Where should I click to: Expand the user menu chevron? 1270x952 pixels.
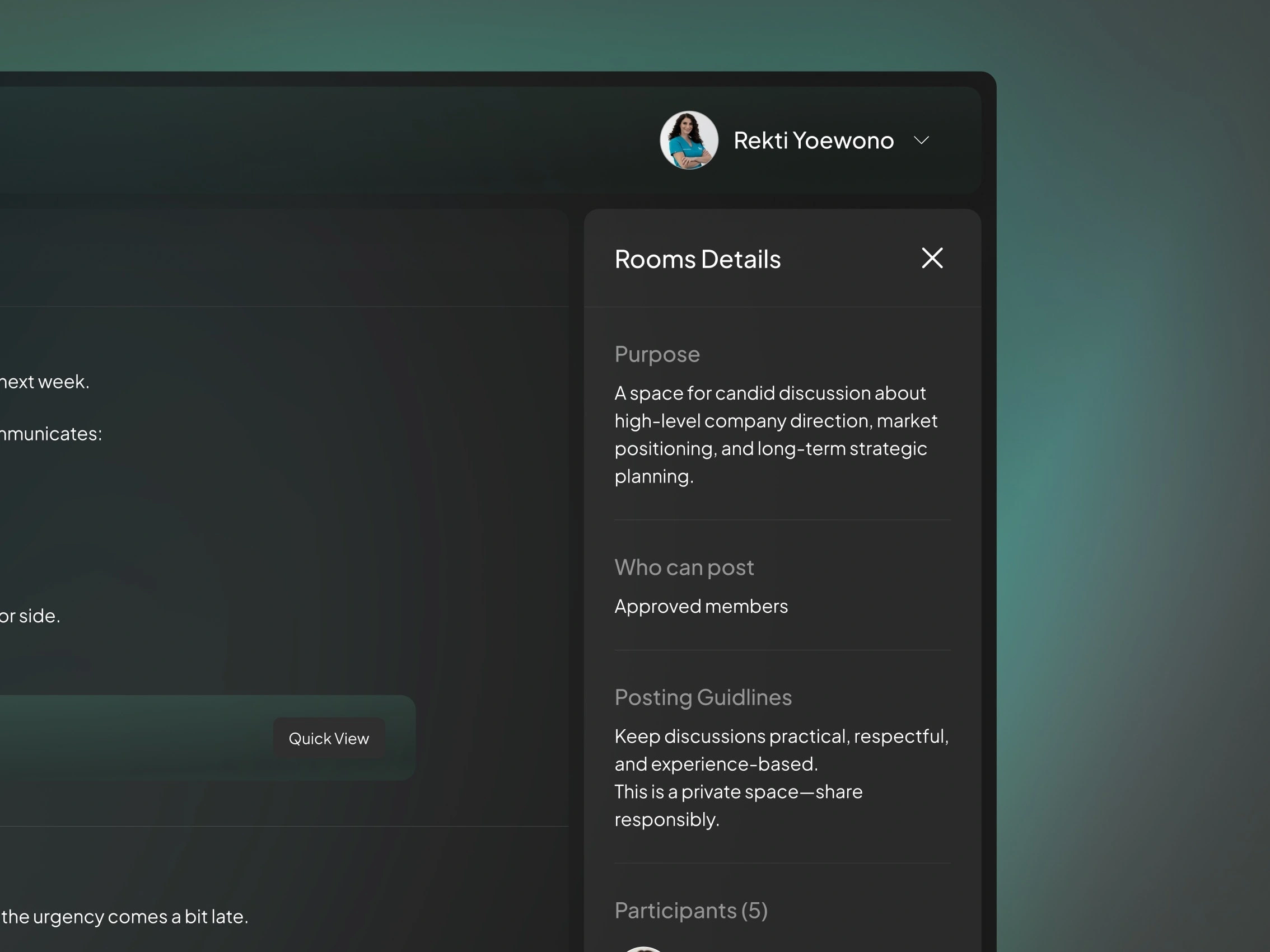[x=921, y=140]
